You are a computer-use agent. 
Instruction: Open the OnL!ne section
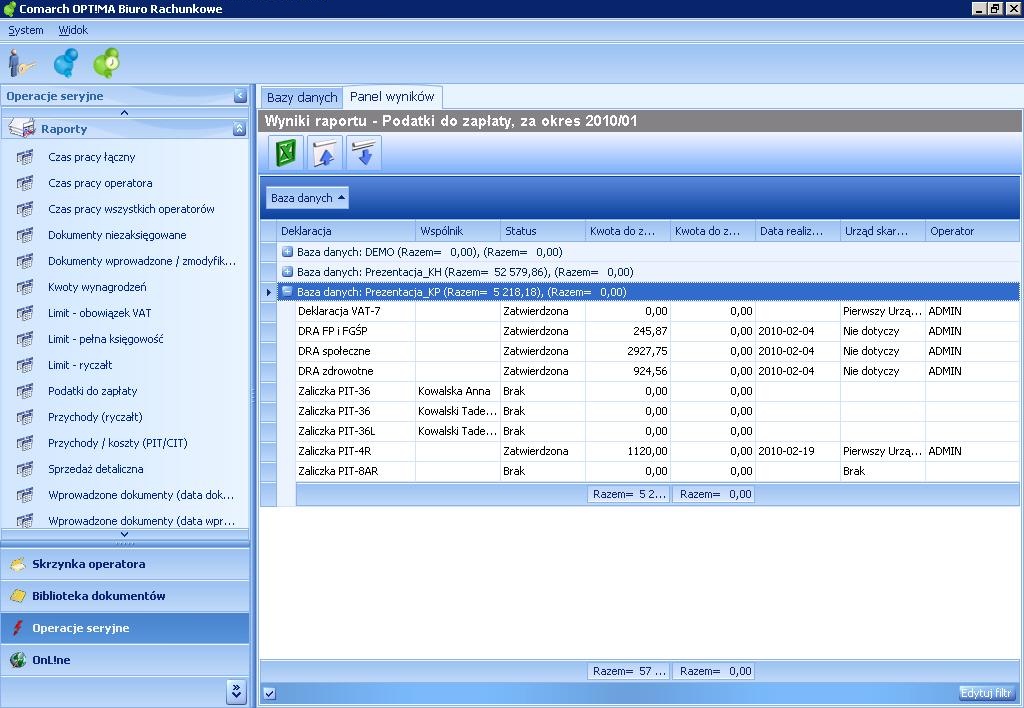pyautogui.click(x=125, y=660)
